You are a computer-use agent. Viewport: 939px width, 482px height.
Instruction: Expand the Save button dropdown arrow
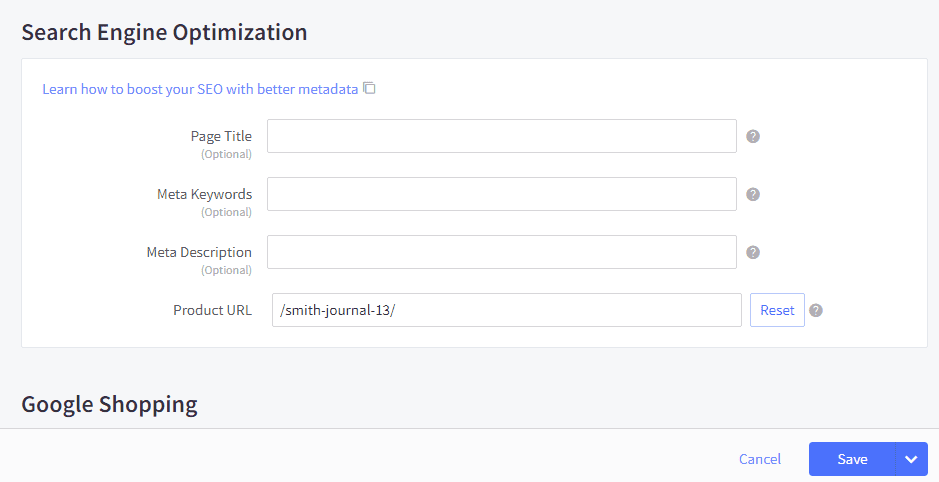(x=911, y=459)
